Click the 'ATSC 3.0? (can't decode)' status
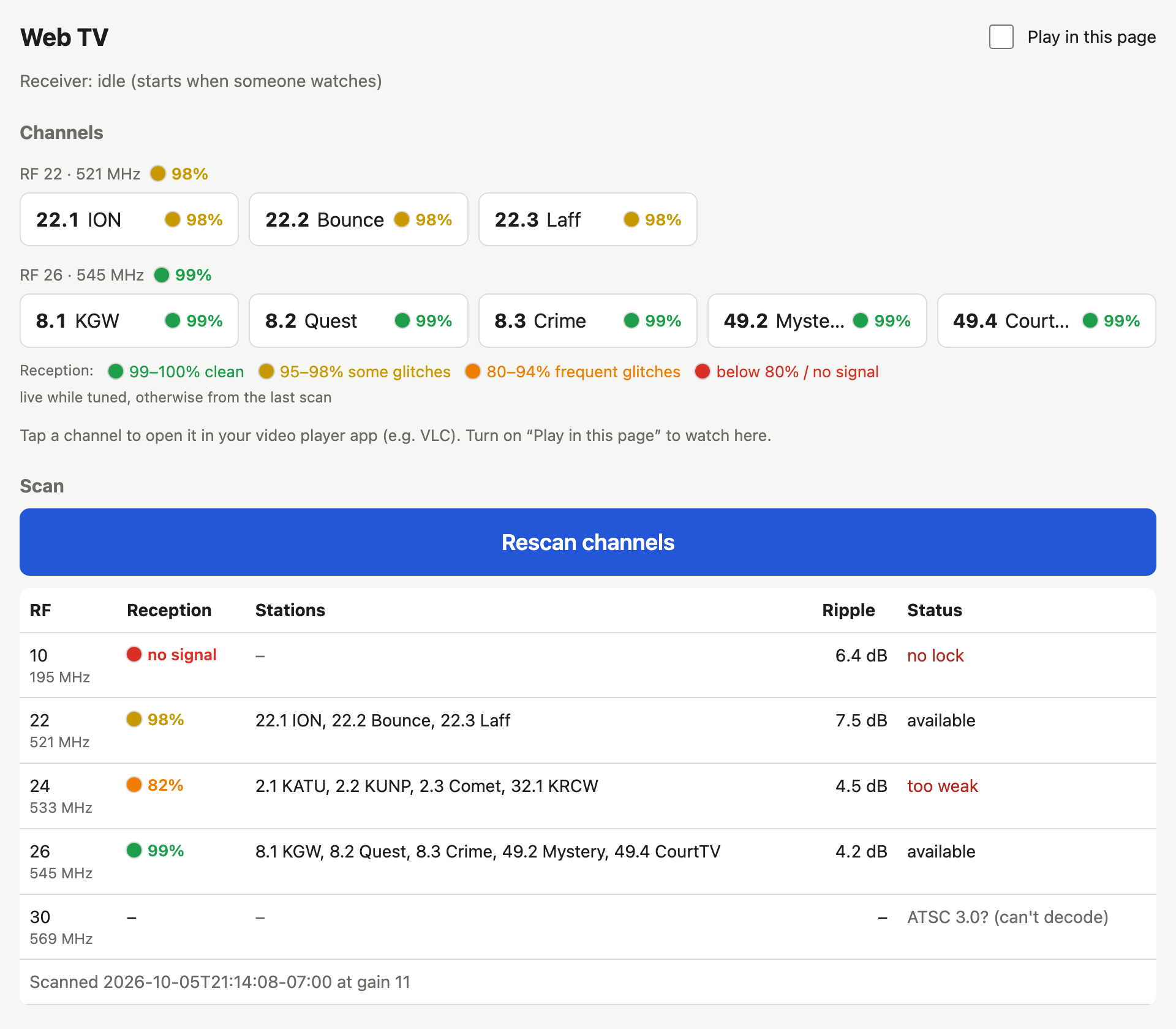 [1008, 917]
